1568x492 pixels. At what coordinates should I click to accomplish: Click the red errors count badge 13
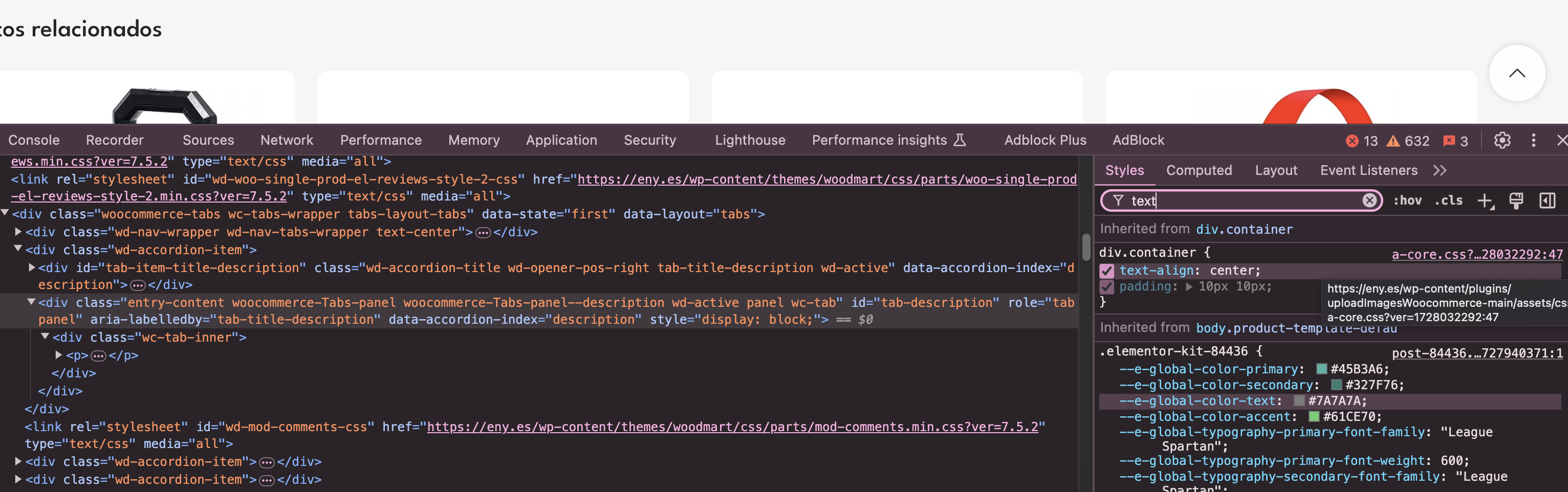pos(1362,141)
